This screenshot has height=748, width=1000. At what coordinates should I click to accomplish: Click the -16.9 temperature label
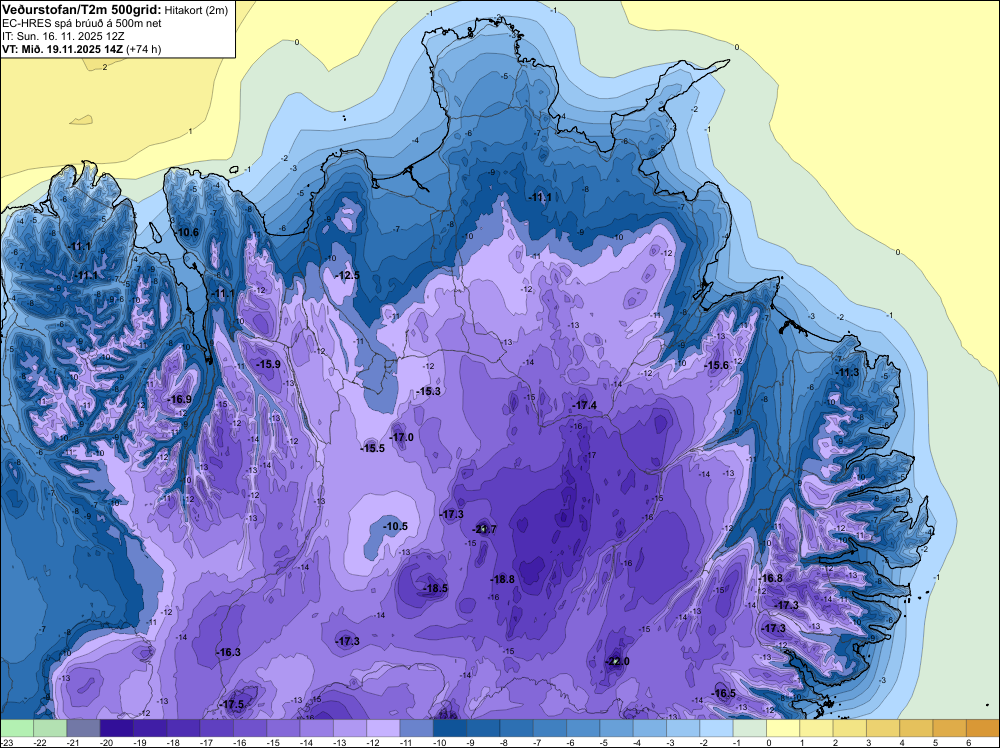click(179, 399)
